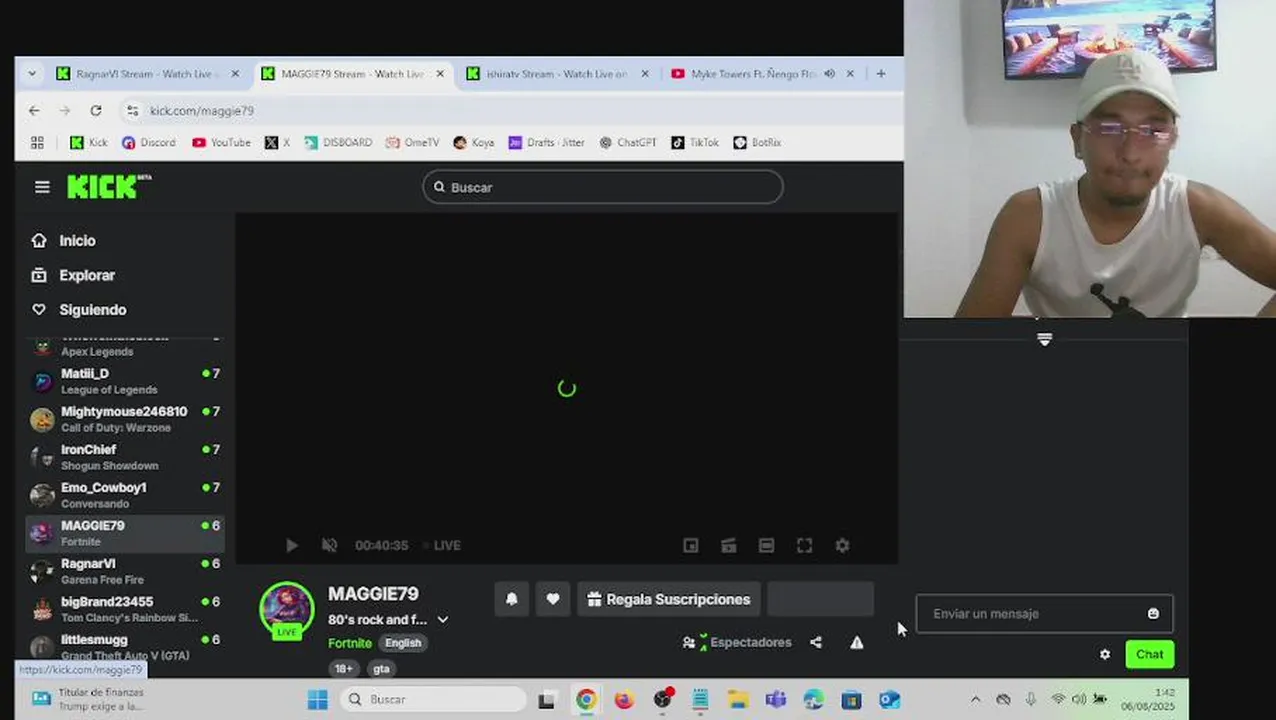Open video player settings gear
Screen dimensions: 1276x720
[842, 545]
